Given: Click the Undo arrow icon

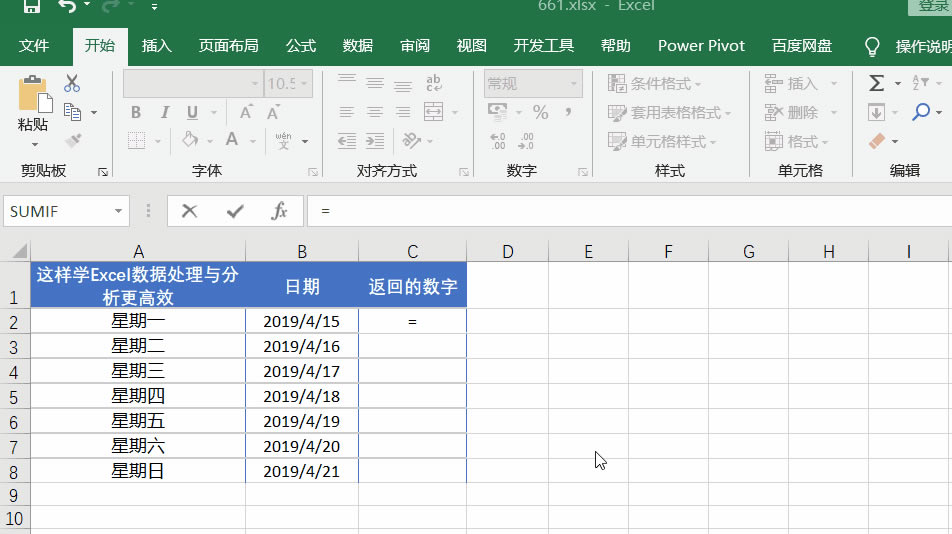Looking at the screenshot, I should (x=67, y=6).
